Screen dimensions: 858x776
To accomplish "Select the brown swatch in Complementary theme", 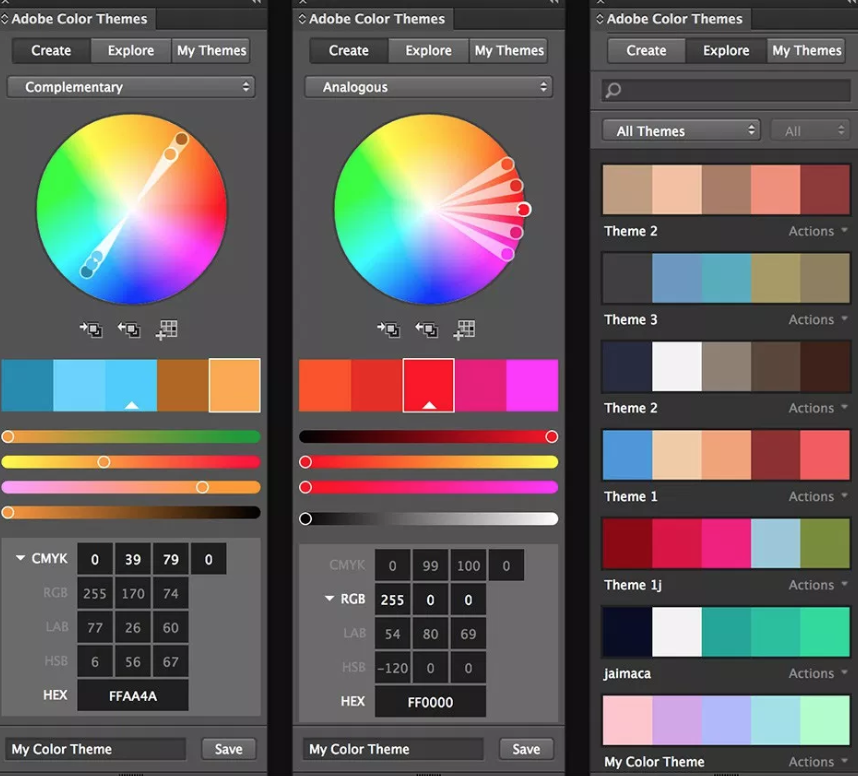I will point(183,385).
